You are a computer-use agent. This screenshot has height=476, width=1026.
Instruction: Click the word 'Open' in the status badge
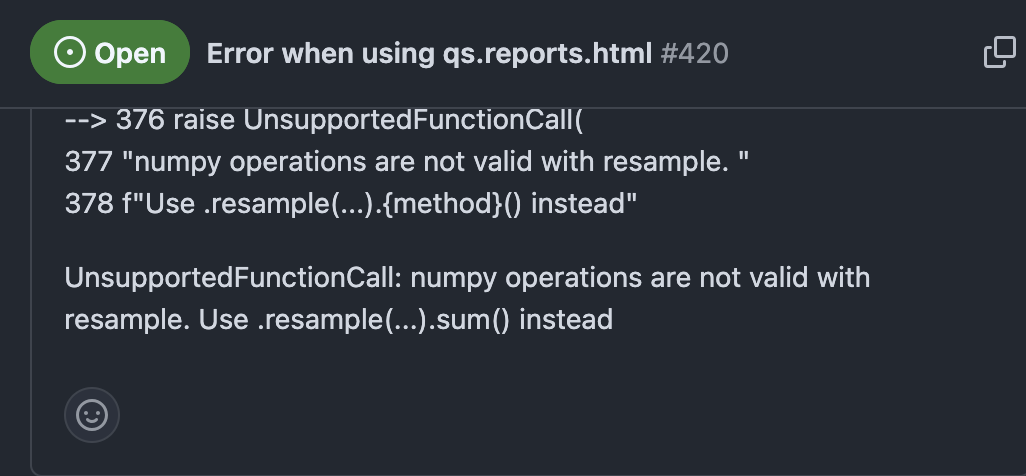[x=129, y=53]
